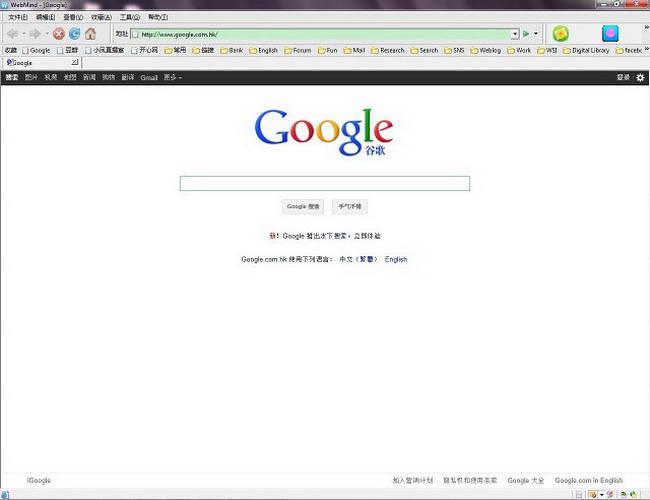
Task: Click the 手气不错 button
Action: [x=350, y=206]
